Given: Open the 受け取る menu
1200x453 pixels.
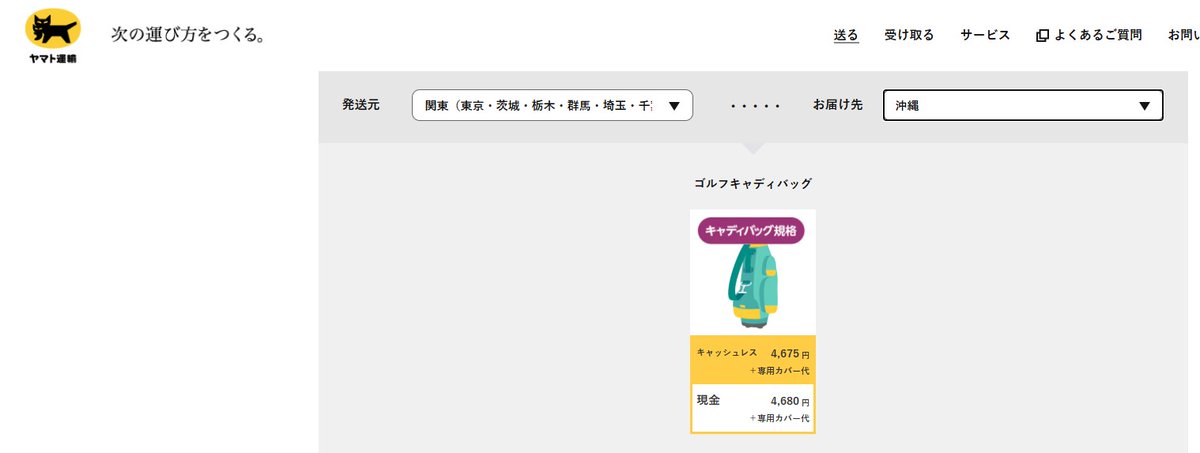Looking at the screenshot, I should pyautogui.click(x=909, y=35).
